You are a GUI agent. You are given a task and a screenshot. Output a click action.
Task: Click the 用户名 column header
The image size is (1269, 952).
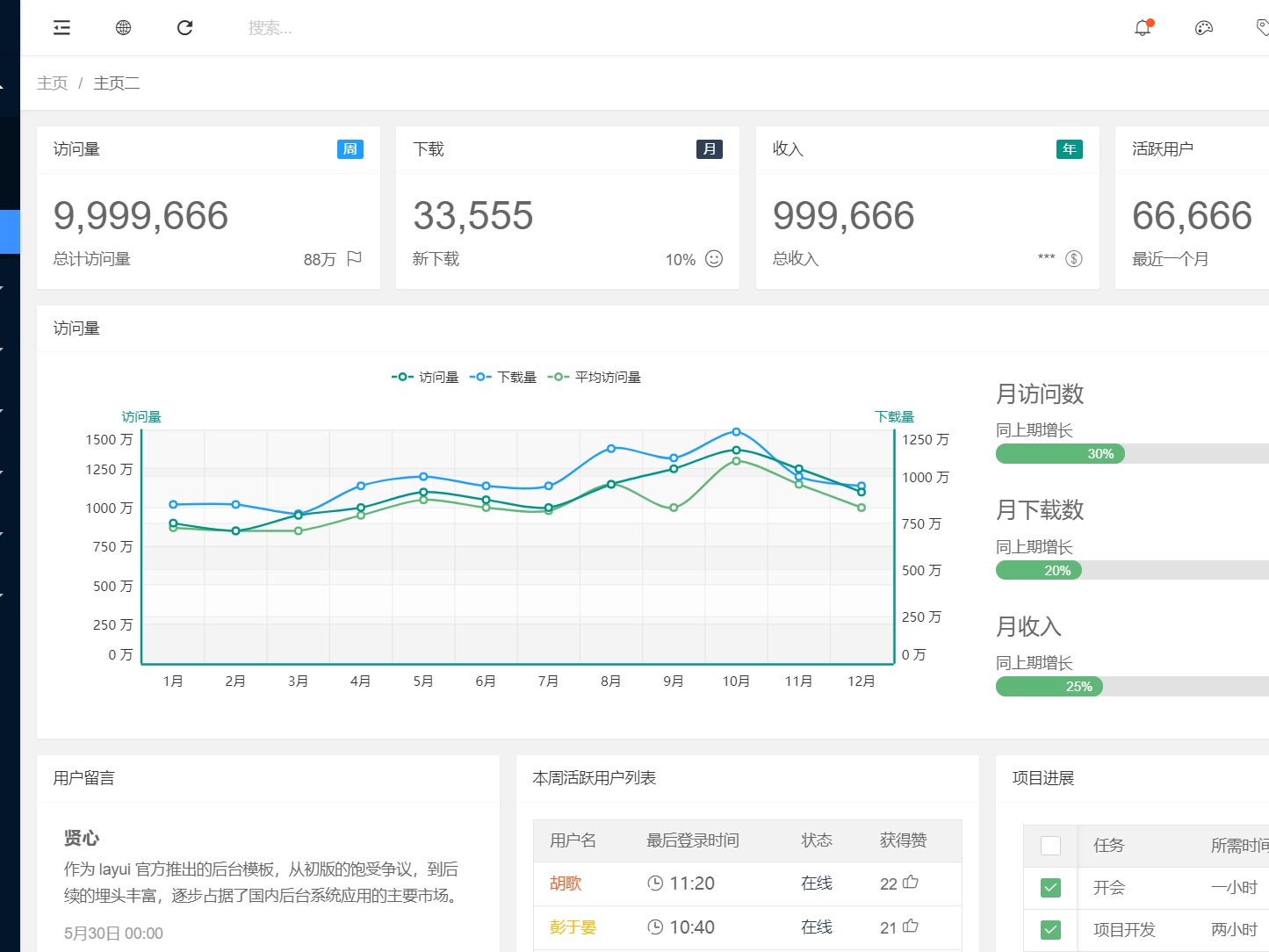(x=573, y=840)
